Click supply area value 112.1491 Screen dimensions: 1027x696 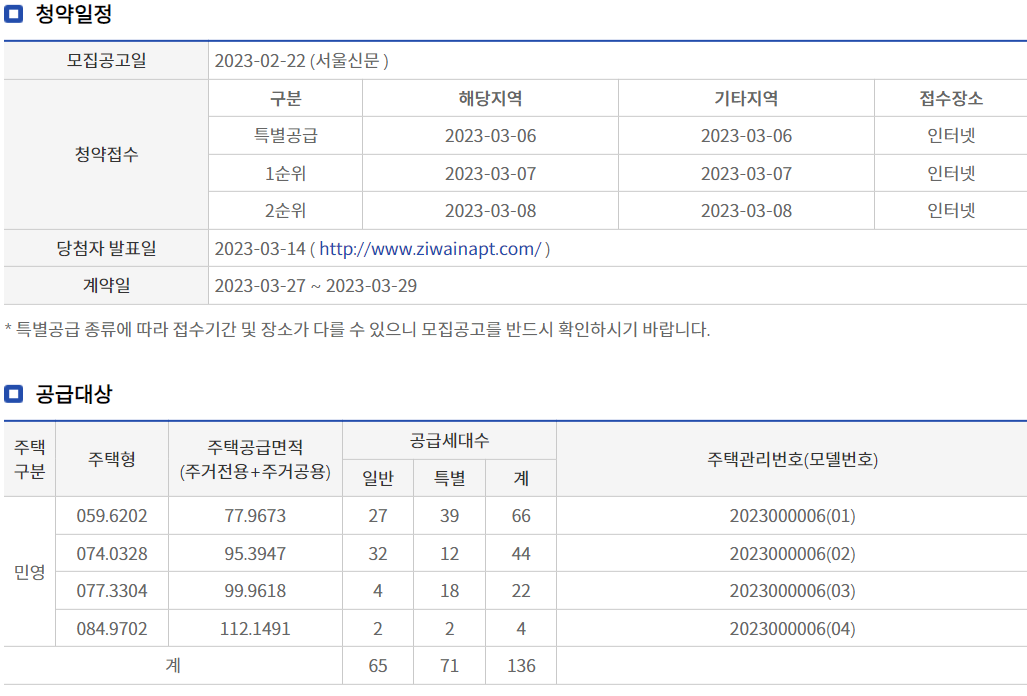click(x=255, y=629)
